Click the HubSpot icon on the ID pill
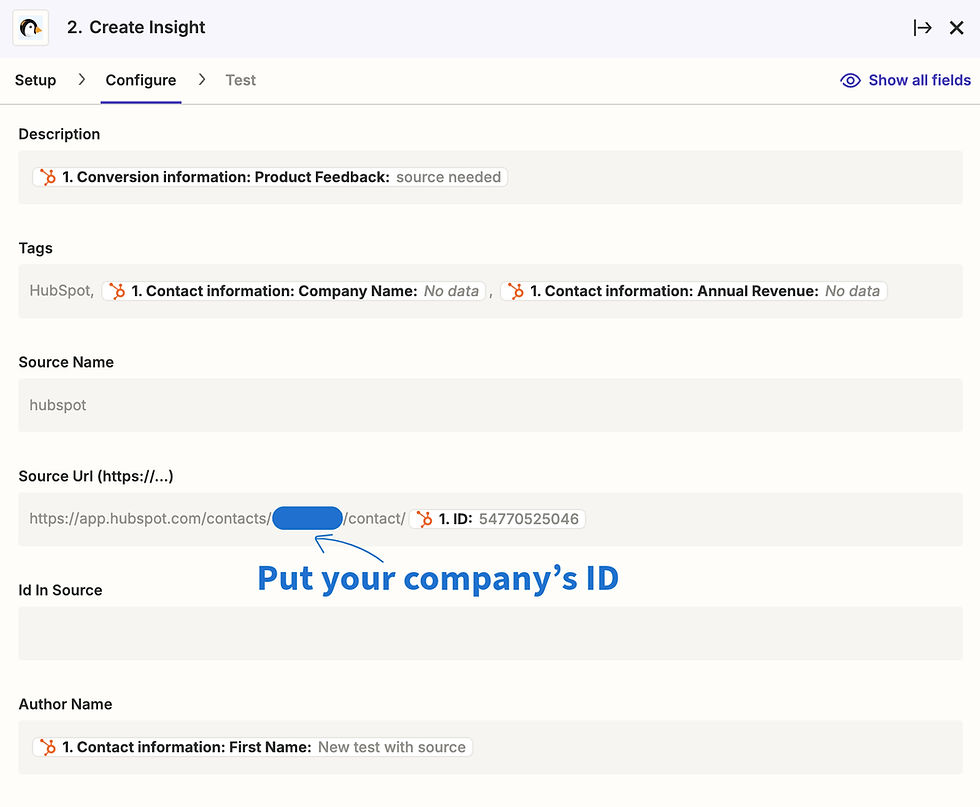Screen dimensions: 980x807 pyautogui.click(x=425, y=519)
